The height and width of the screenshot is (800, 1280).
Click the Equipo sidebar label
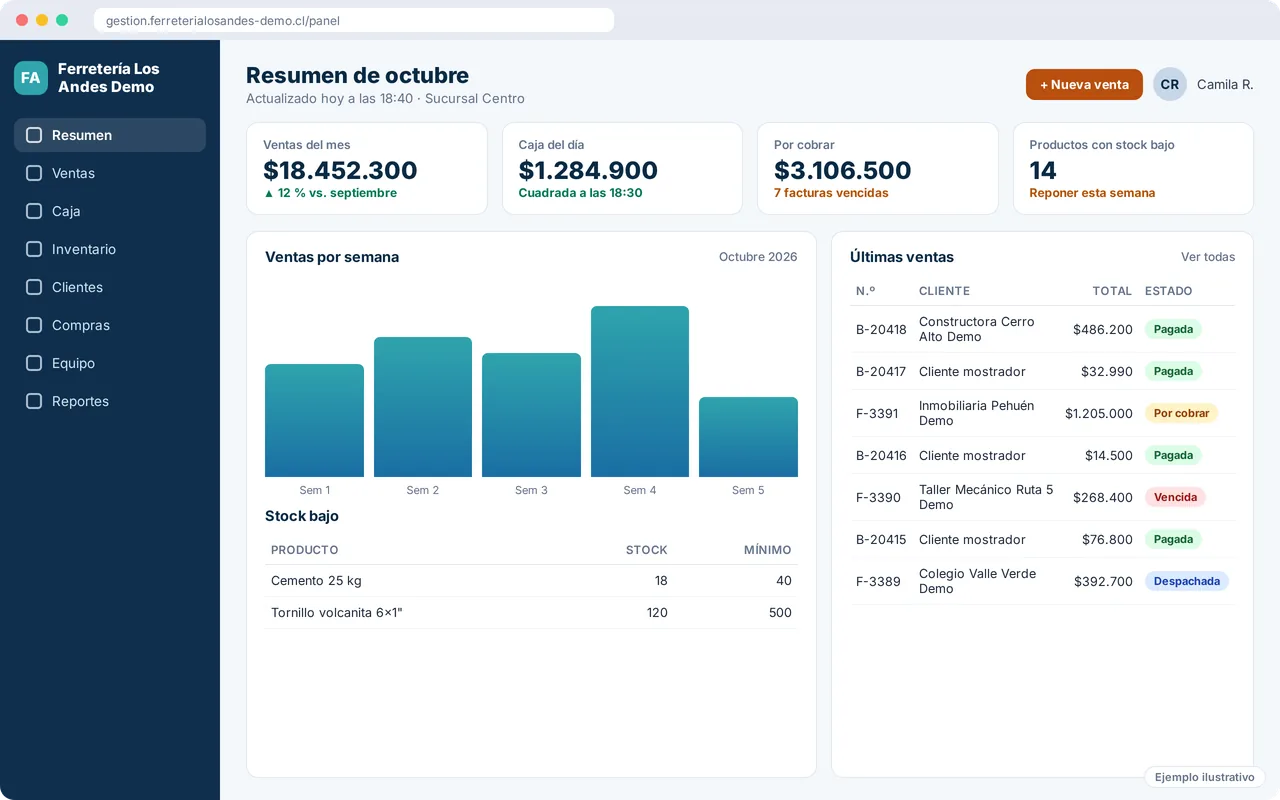(x=73, y=363)
